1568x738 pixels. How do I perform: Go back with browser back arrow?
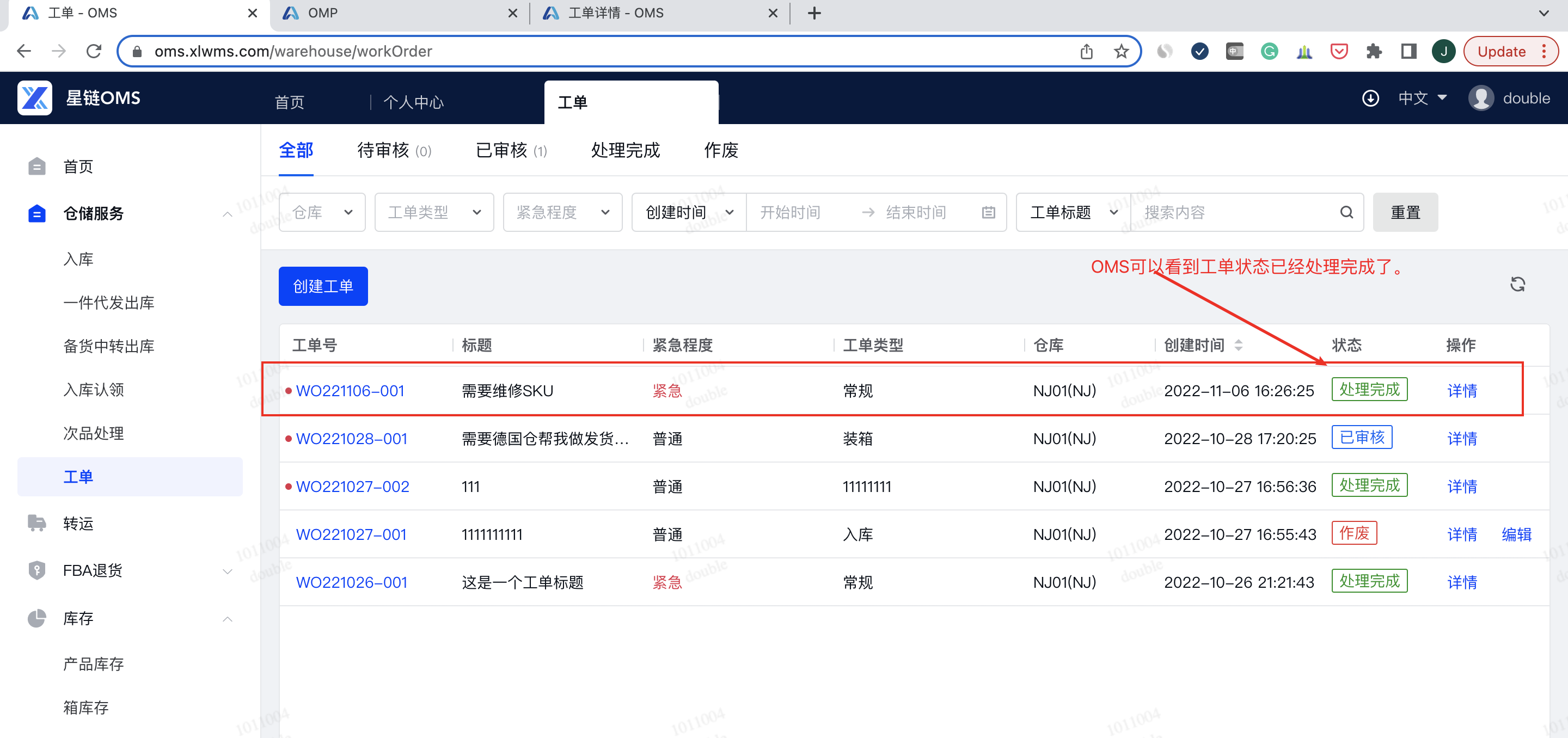coord(24,51)
